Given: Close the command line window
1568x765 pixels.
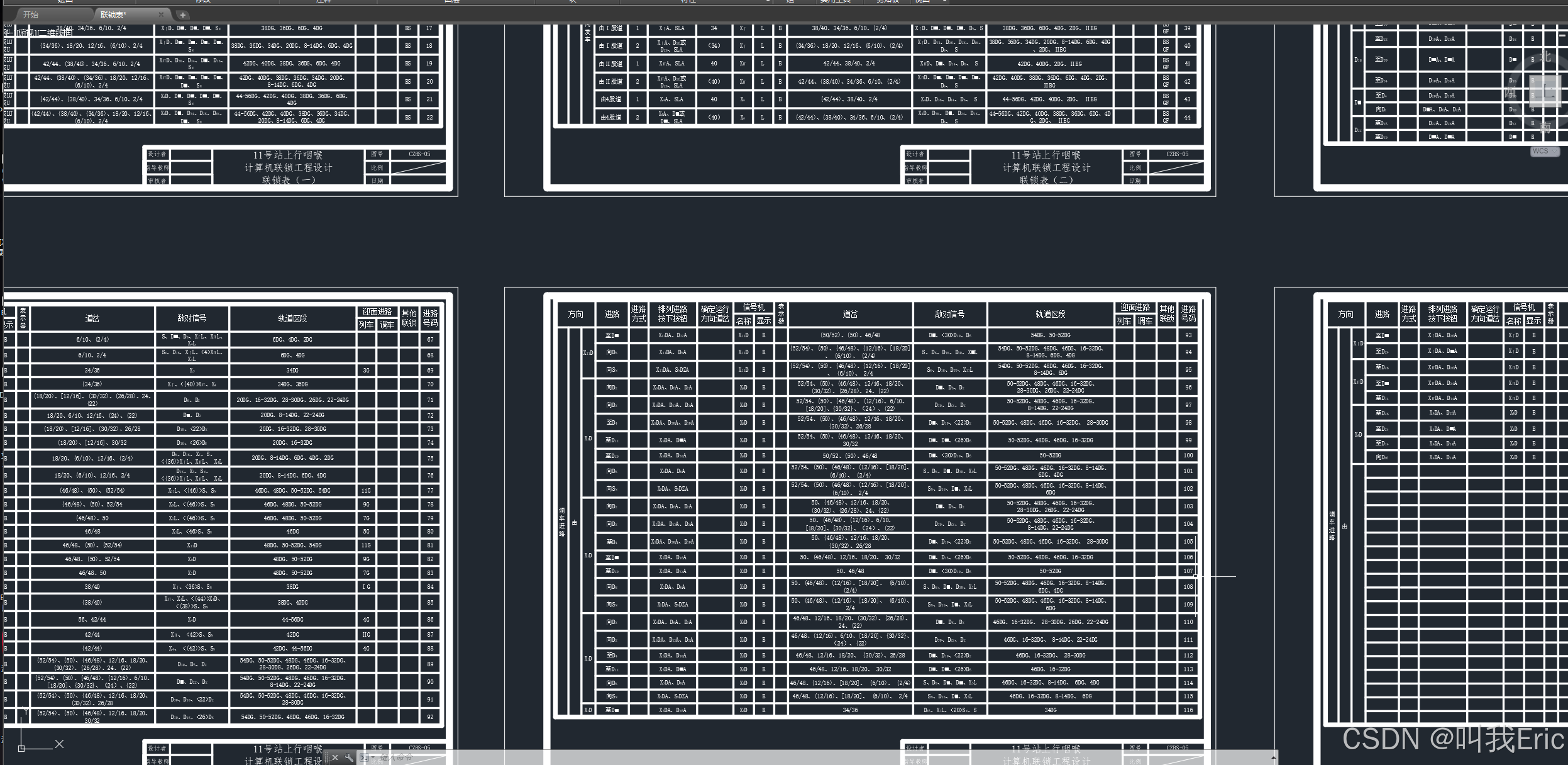Looking at the screenshot, I should pos(335,757).
